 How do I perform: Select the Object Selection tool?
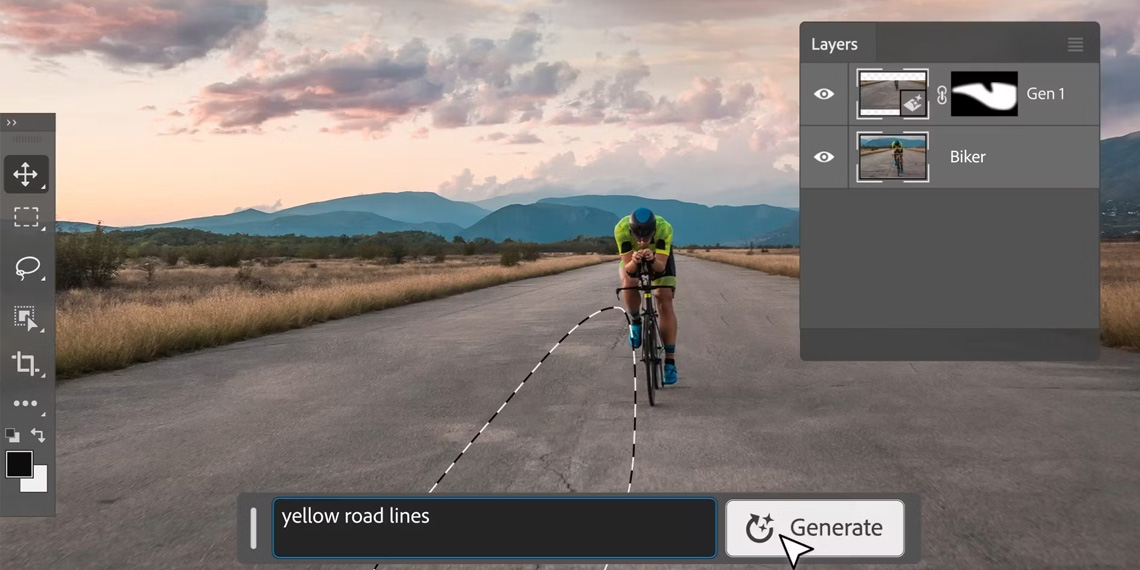(x=25, y=318)
